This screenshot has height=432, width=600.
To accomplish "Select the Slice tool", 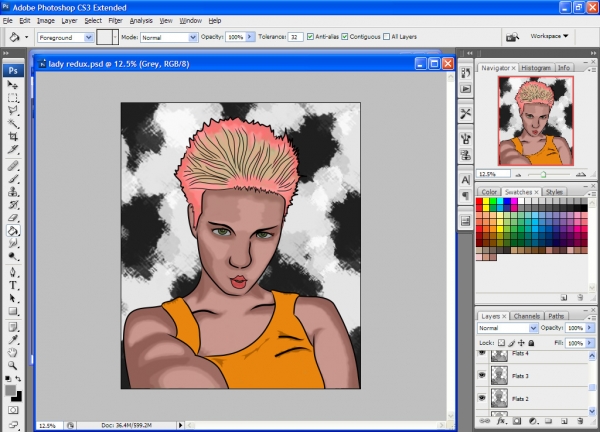I will [x=13, y=149].
